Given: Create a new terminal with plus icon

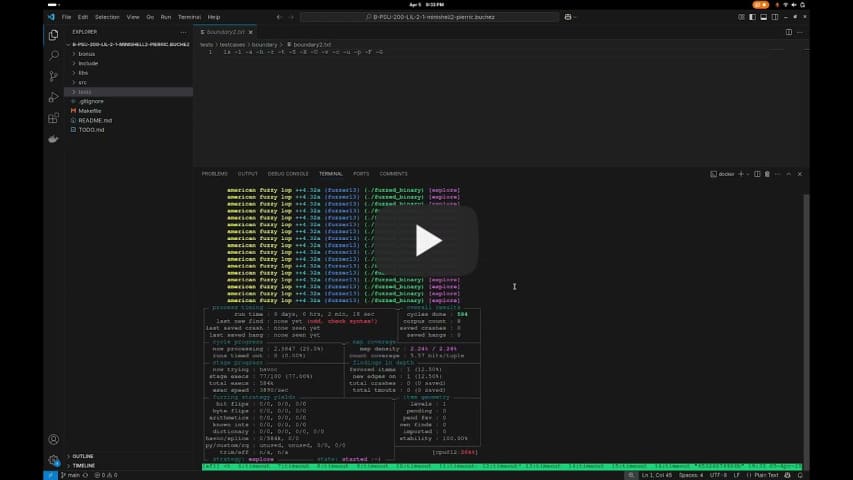Looking at the screenshot, I should click(740, 174).
